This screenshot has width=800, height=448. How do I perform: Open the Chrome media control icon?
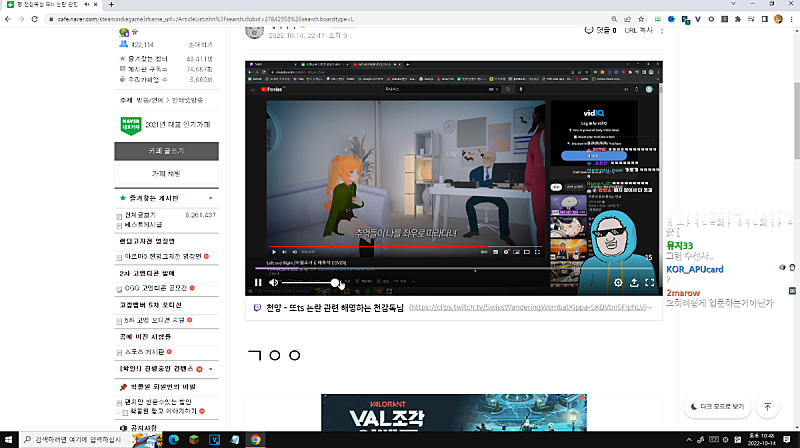click(751, 19)
